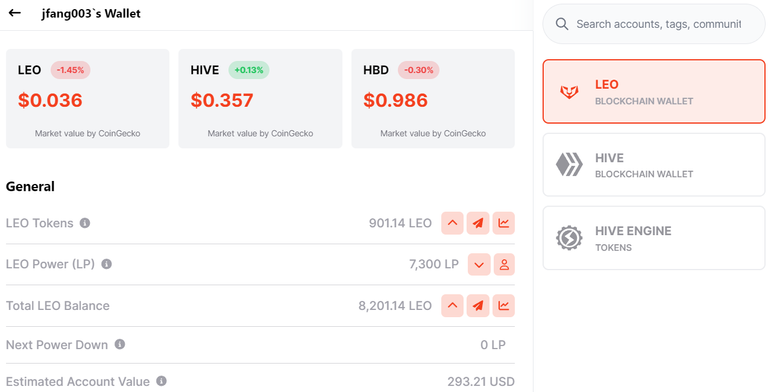Click the LEO lion logo icon
The height and width of the screenshot is (392, 768).
click(x=569, y=92)
